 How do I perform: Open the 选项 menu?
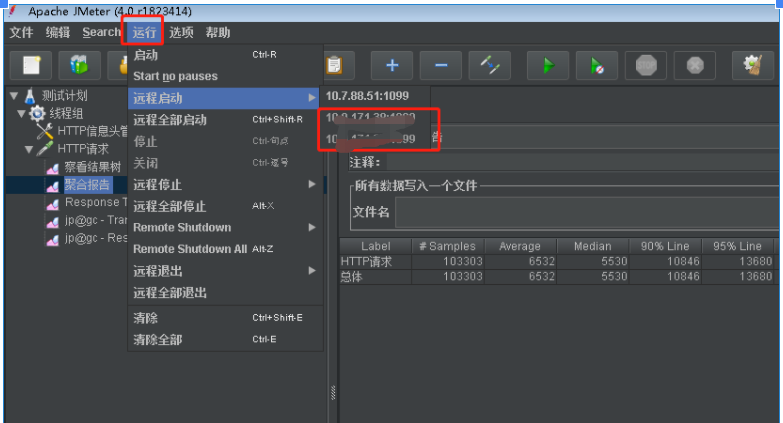tap(181, 32)
